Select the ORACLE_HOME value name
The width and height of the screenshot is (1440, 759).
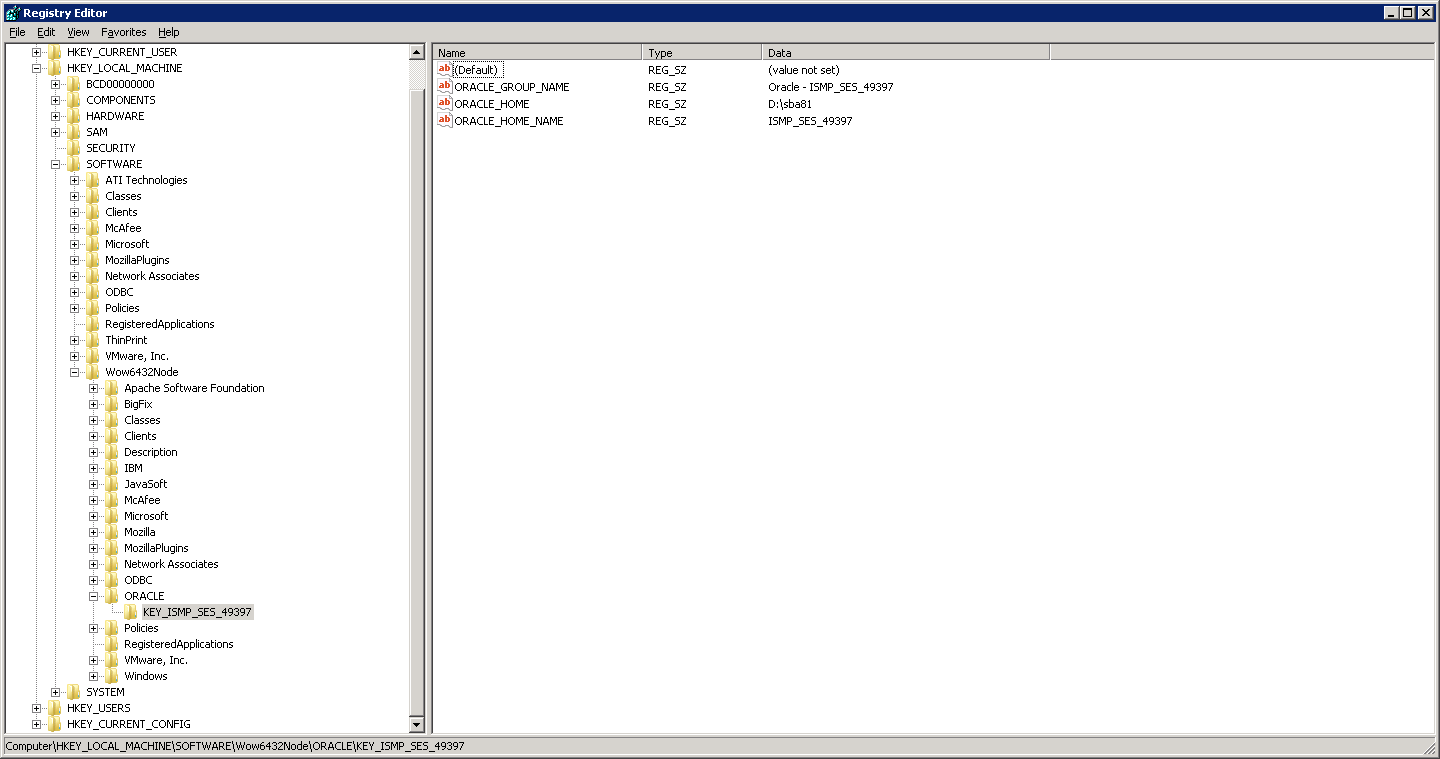492,104
